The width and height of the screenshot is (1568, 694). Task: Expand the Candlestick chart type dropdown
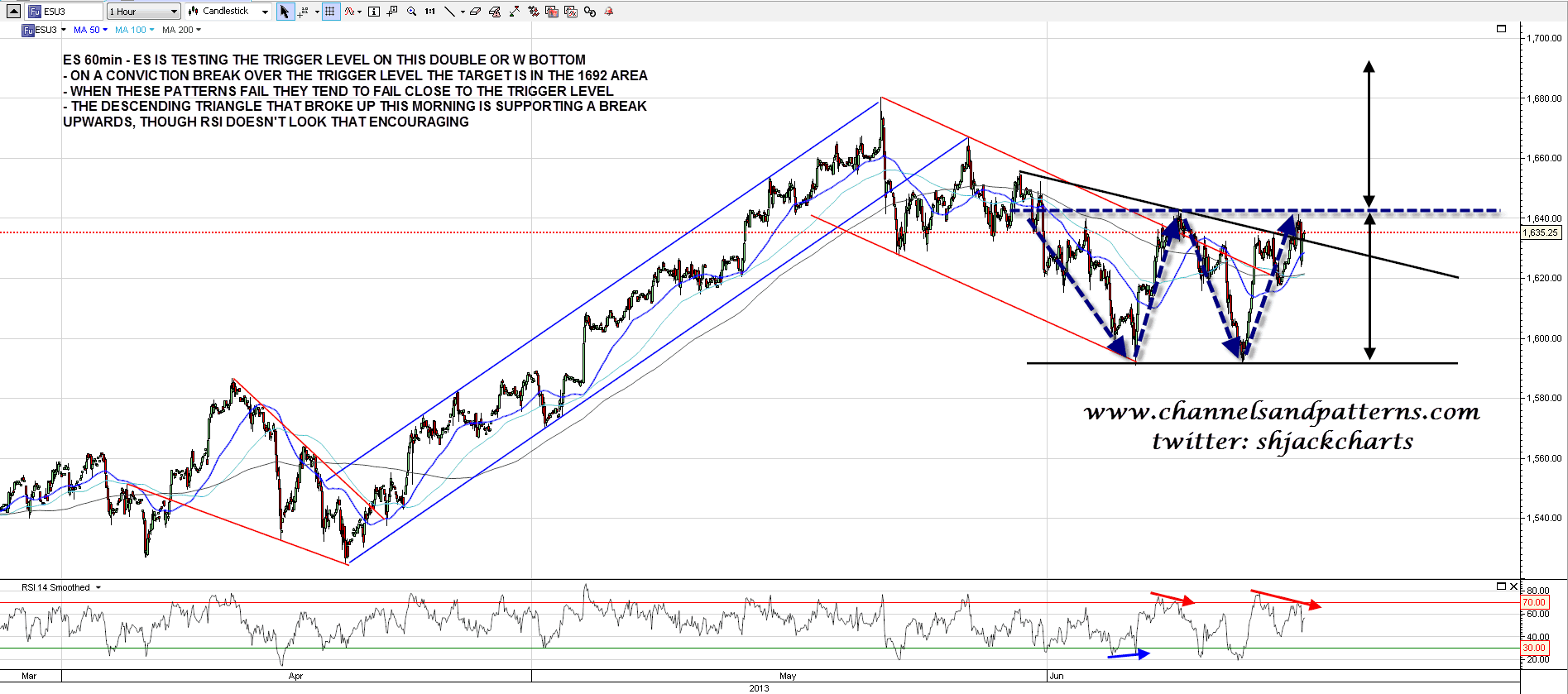click(228, 12)
